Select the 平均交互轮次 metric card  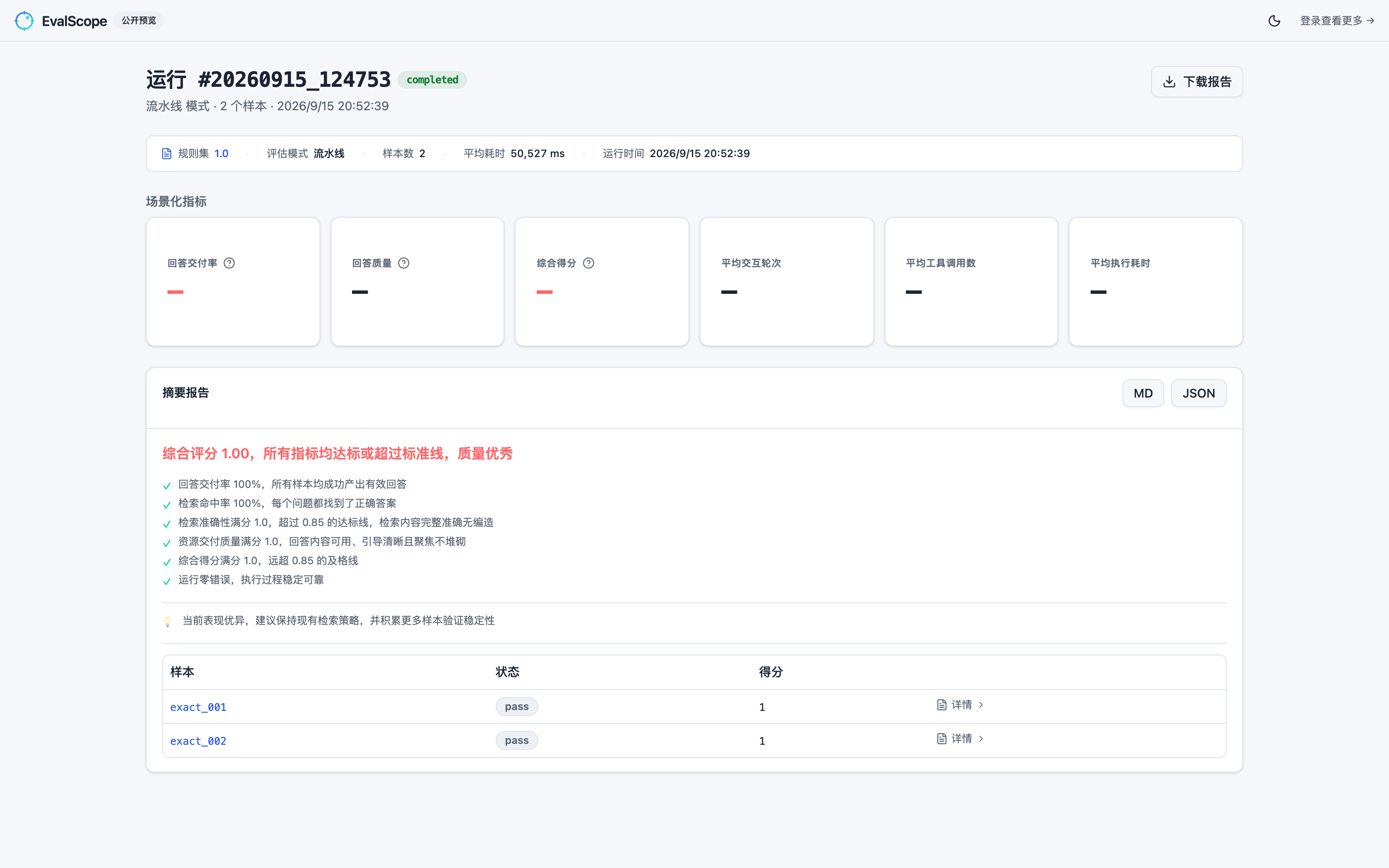tap(787, 281)
